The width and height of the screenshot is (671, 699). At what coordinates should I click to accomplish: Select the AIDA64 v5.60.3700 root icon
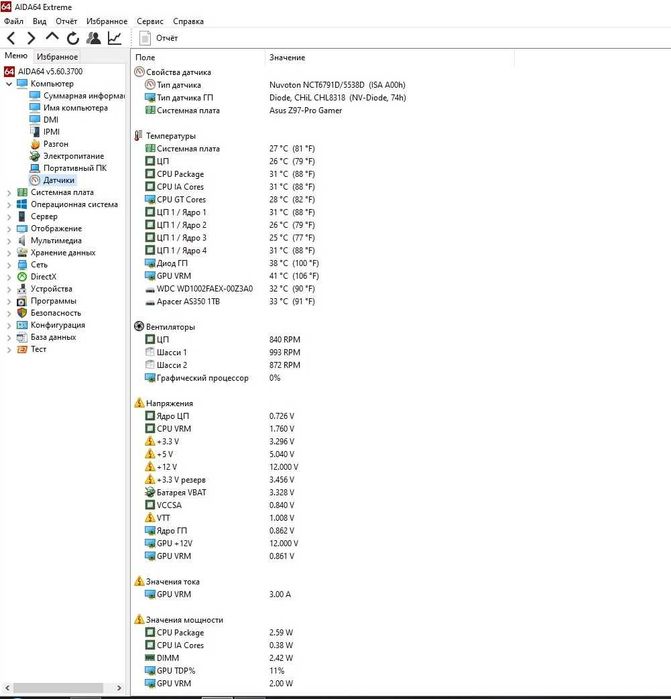pyautogui.click(x=9, y=71)
